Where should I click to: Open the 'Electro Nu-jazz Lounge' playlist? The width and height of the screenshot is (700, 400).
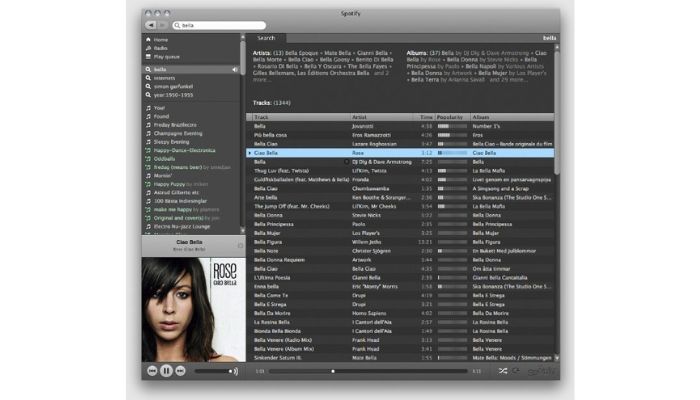click(x=182, y=227)
